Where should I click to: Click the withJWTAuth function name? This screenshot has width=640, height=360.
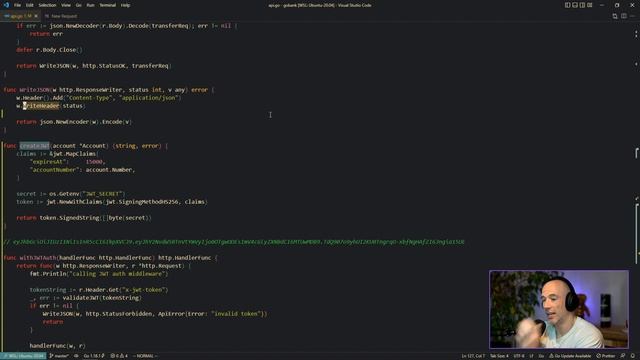click(x=38, y=258)
